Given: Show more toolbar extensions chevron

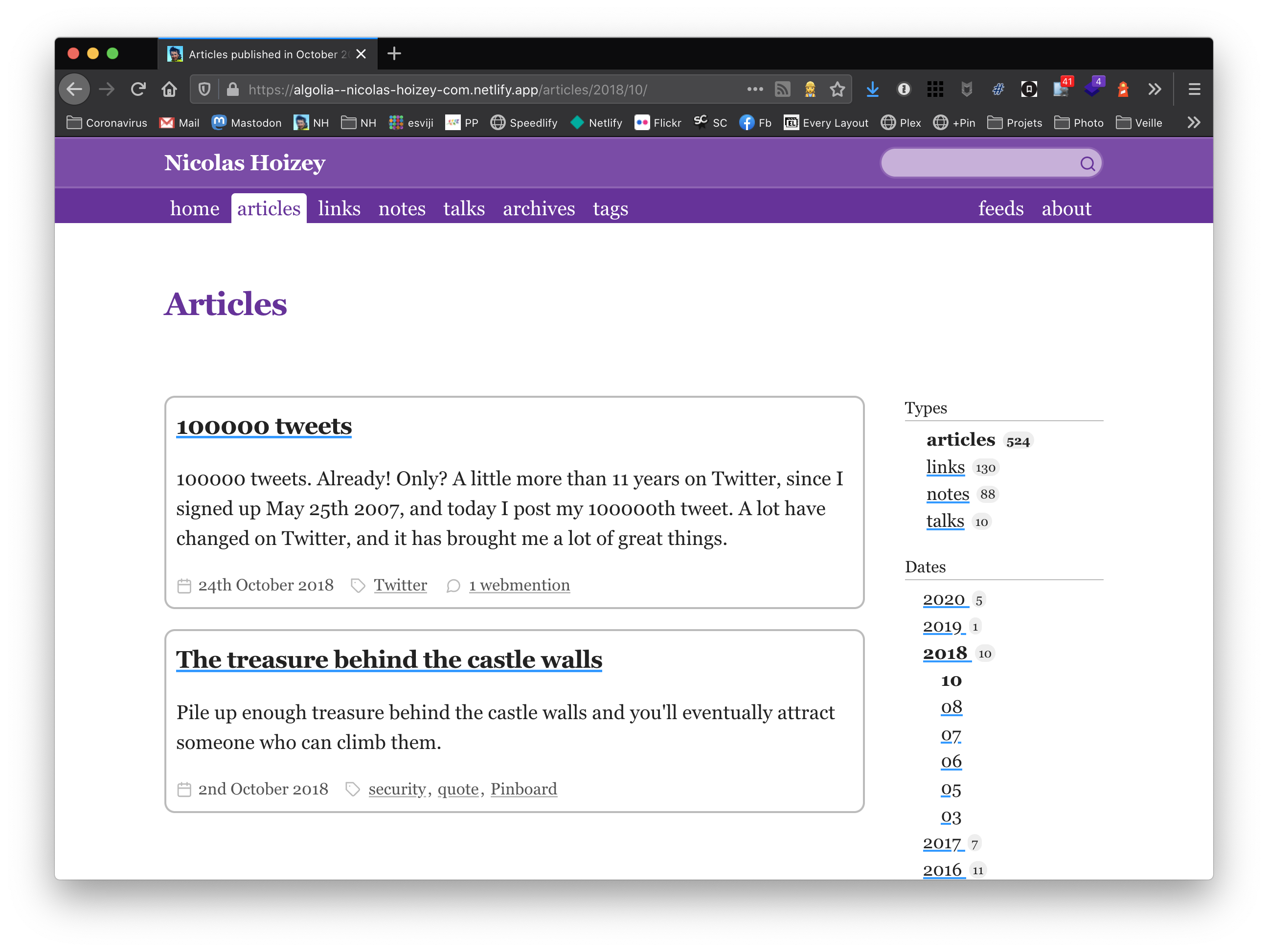Looking at the screenshot, I should tap(1155, 90).
